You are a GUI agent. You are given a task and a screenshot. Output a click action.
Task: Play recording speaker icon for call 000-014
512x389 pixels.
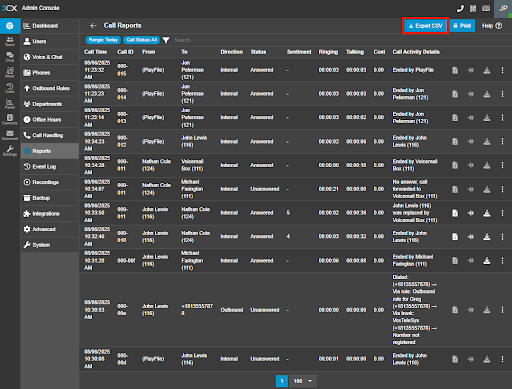point(471,94)
